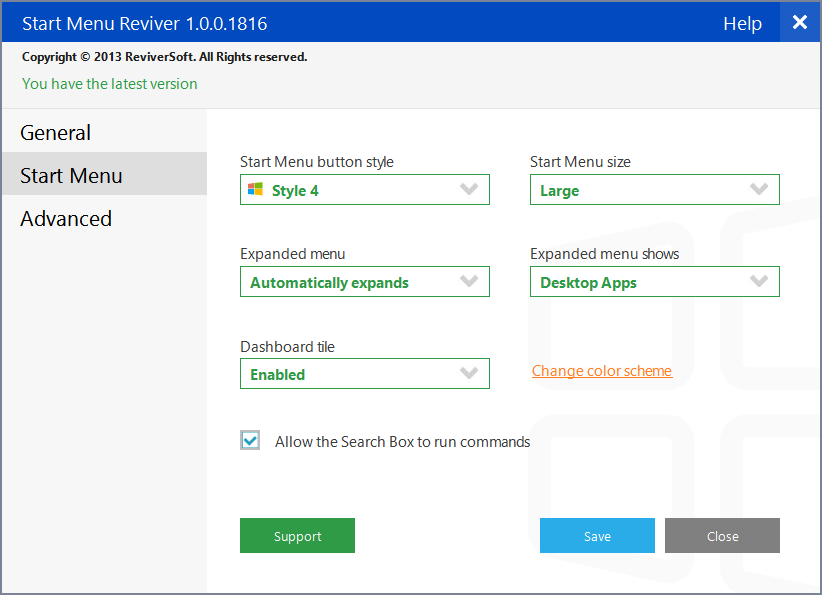Click the Start Menu Reviver 1.0.0.1816 title
Image resolution: width=822 pixels, height=595 pixels.
click(145, 24)
